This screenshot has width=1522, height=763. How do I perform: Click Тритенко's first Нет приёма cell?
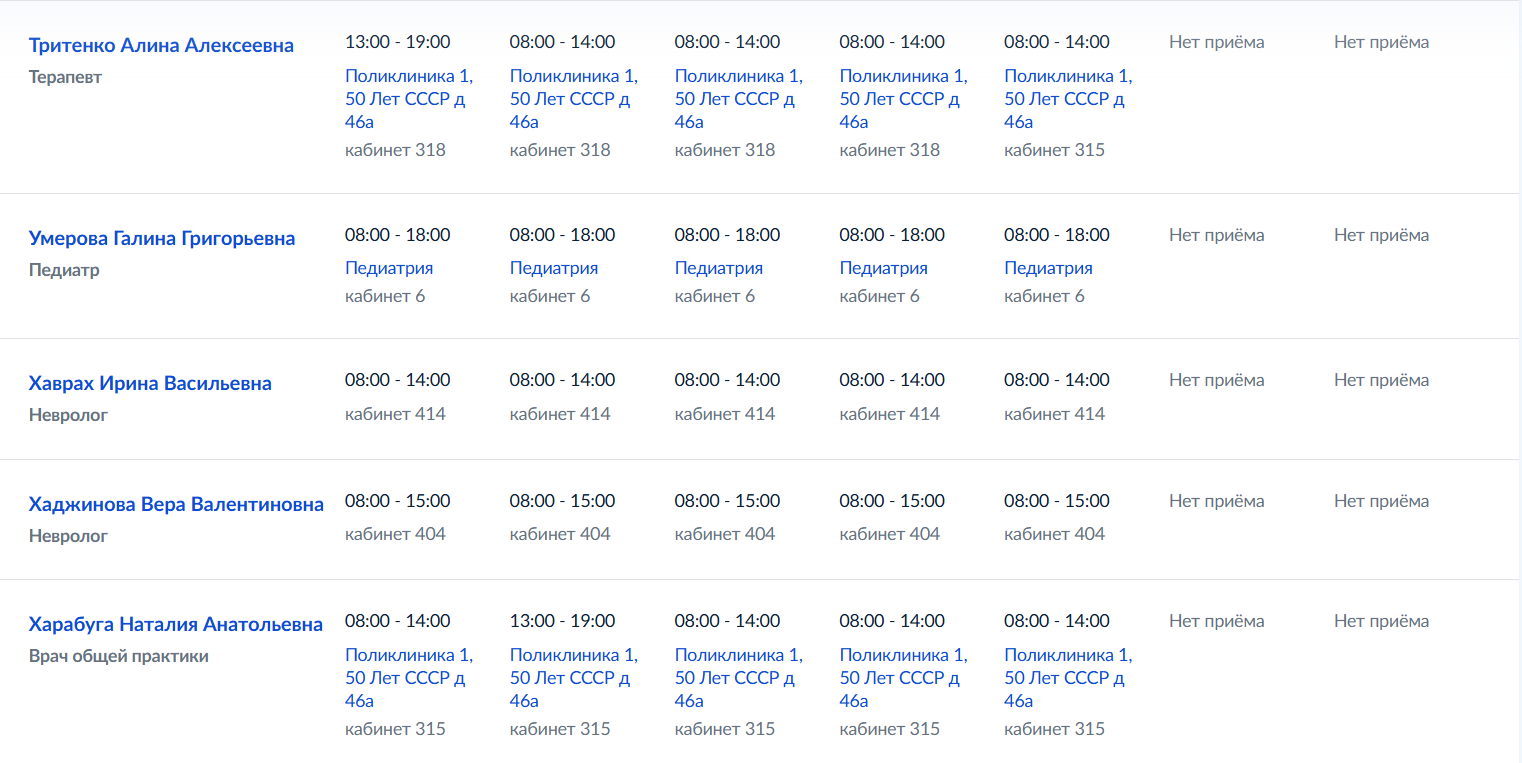click(x=1217, y=42)
